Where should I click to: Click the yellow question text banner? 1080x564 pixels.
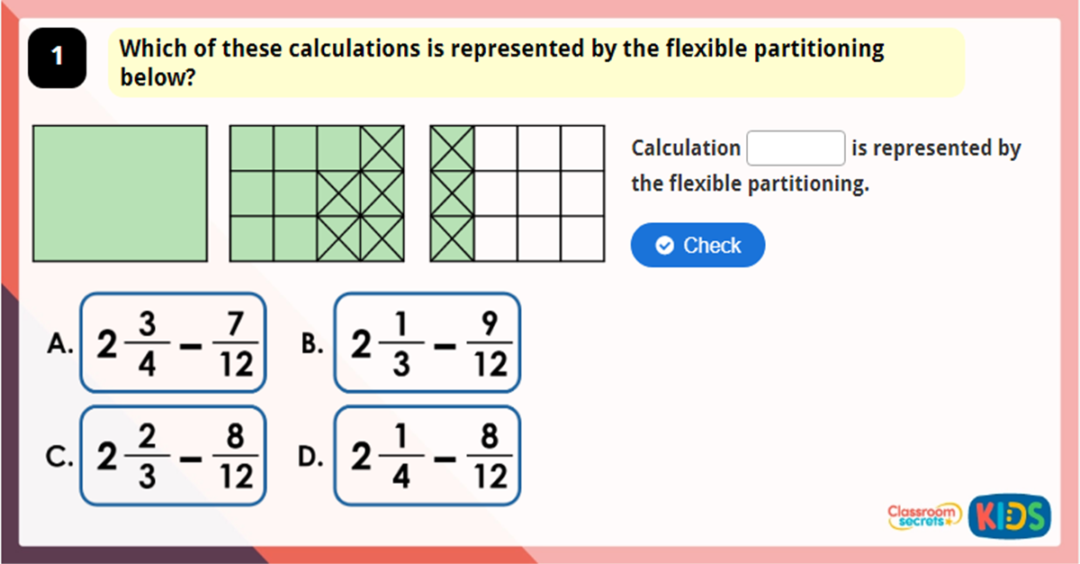coord(535,62)
